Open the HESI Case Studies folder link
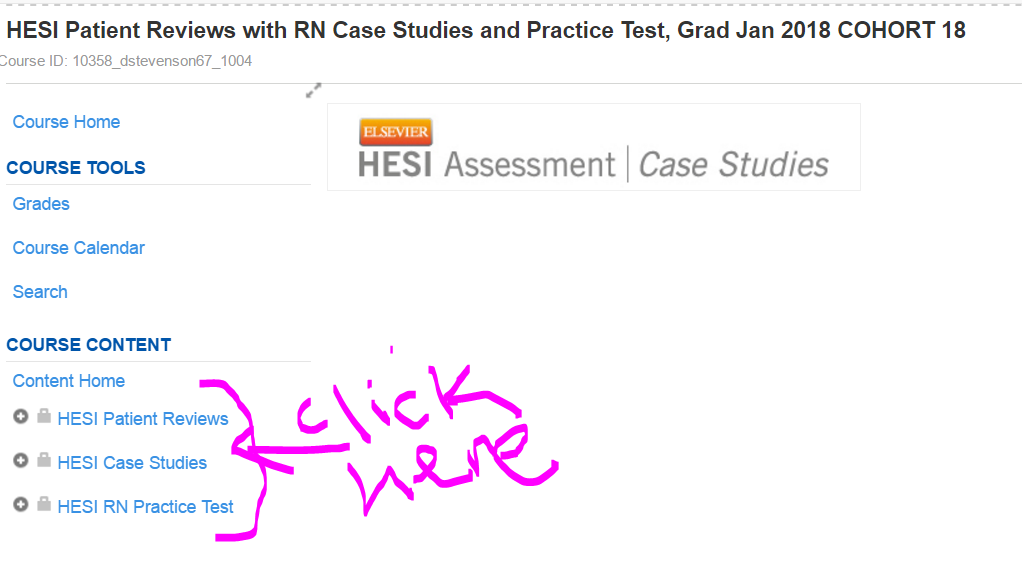The image size is (1022, 567). click(x=132, y=463)
